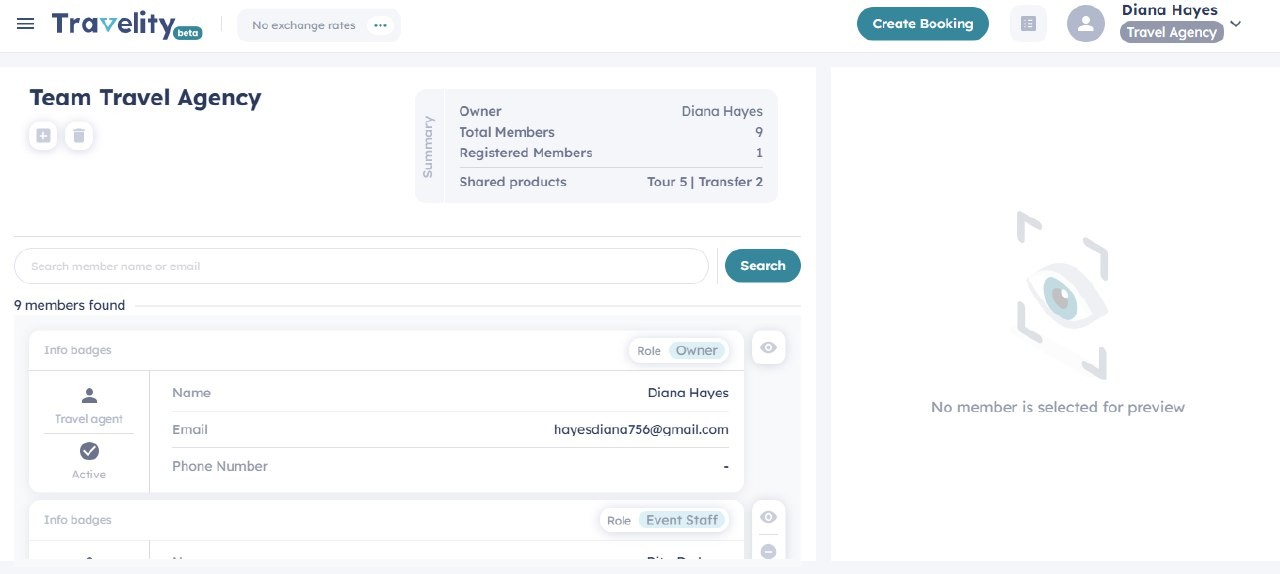The image size is (1280, 574).
Task: Remove the Event Staff member minus icon
Action: [768, 551]
